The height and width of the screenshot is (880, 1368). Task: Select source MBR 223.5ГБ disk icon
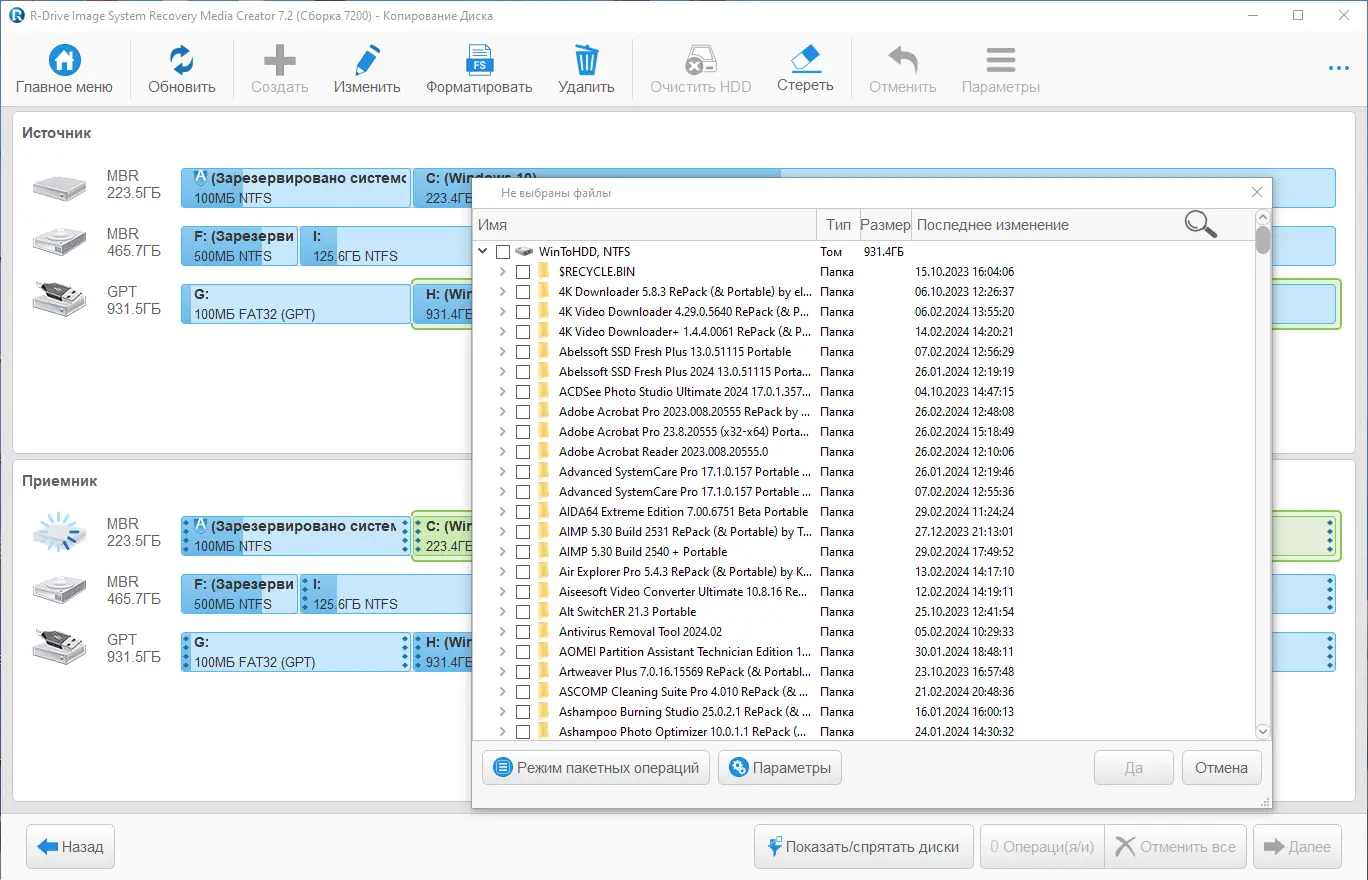pos(60,187)
